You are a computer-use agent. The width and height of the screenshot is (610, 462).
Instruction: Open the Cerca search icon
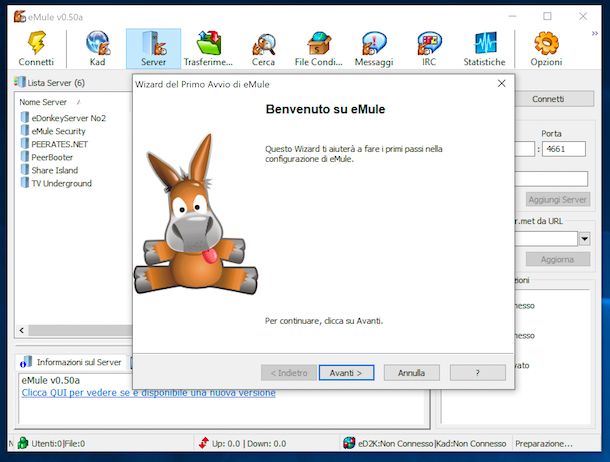coord(263,43)
